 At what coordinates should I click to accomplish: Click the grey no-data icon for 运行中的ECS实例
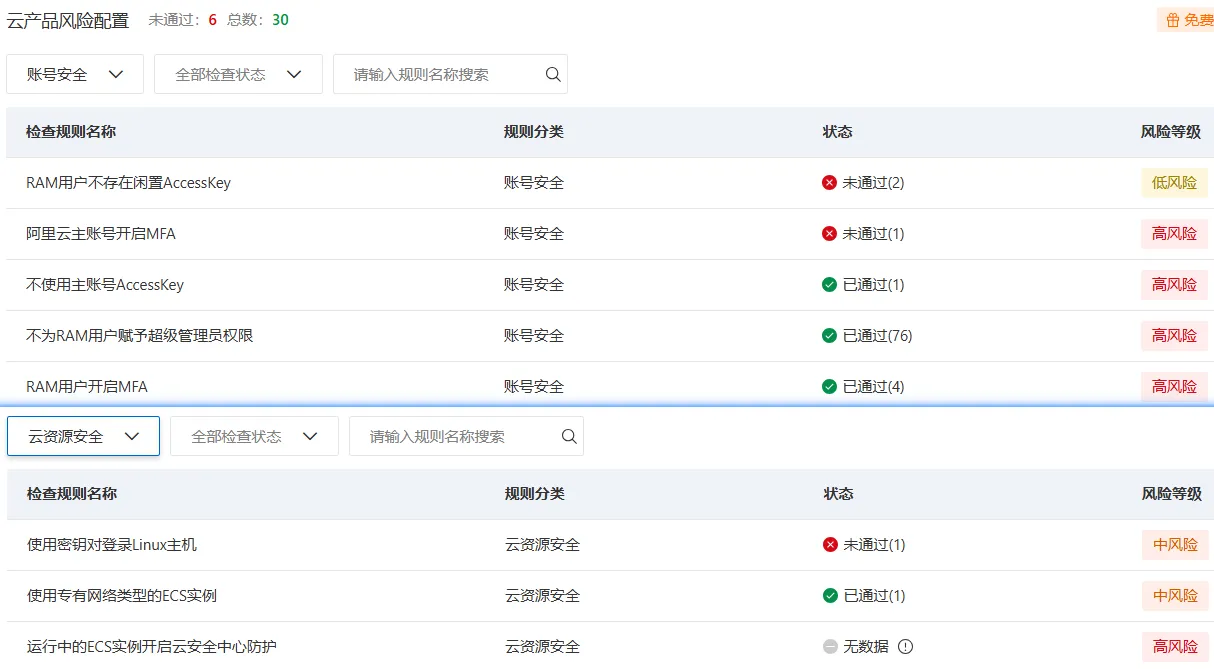click(830, 647)
